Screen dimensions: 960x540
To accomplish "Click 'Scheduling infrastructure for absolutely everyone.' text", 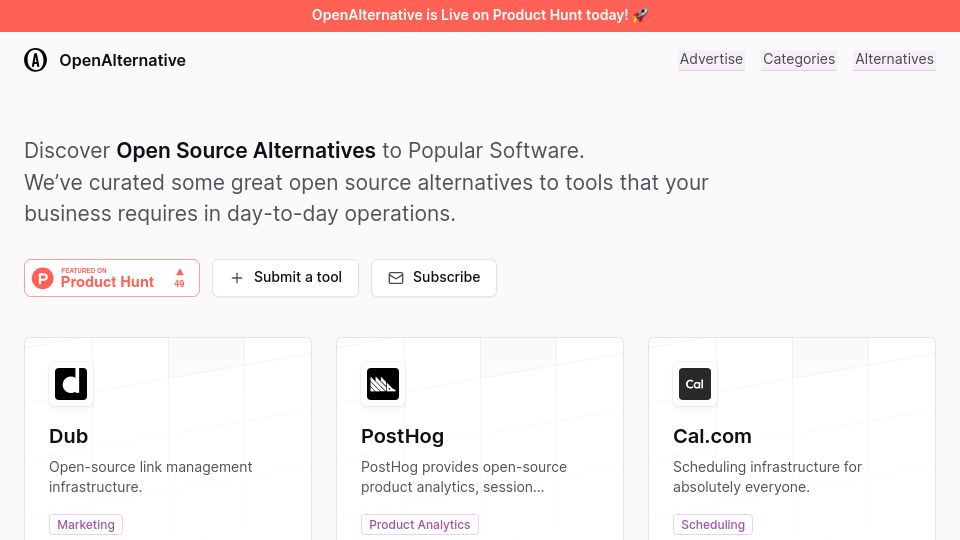I will pos(767,477).
